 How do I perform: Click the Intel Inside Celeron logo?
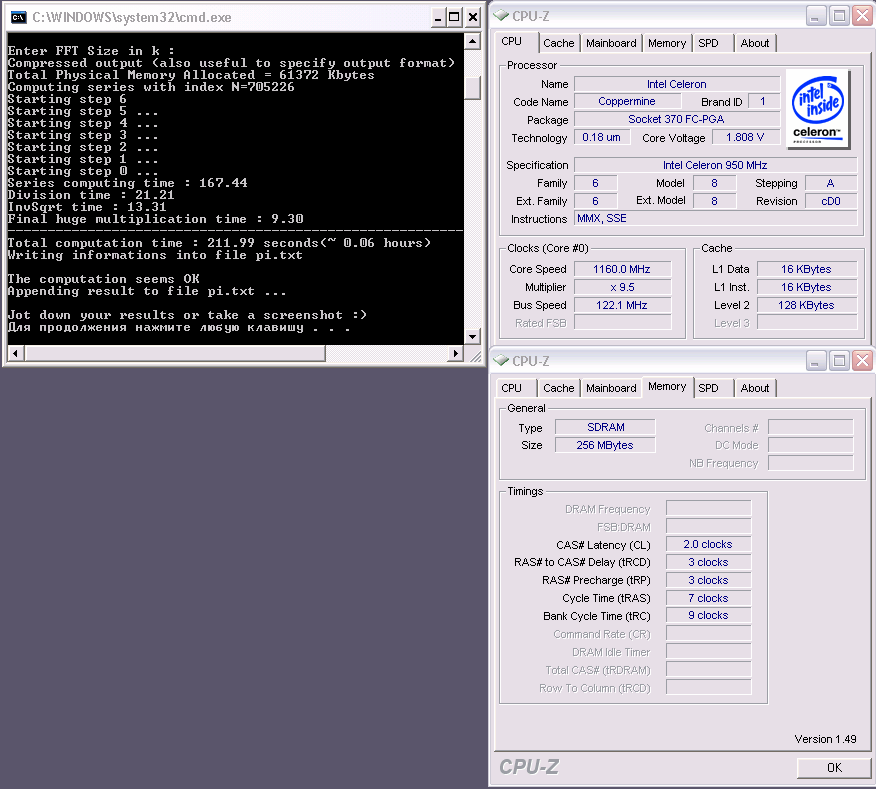point(818,109)
